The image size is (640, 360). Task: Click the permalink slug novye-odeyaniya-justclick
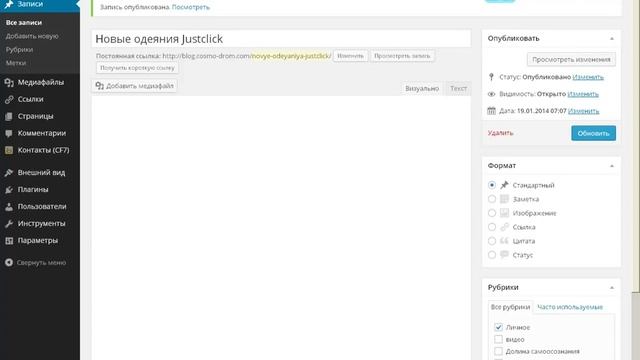click(291, 56)
